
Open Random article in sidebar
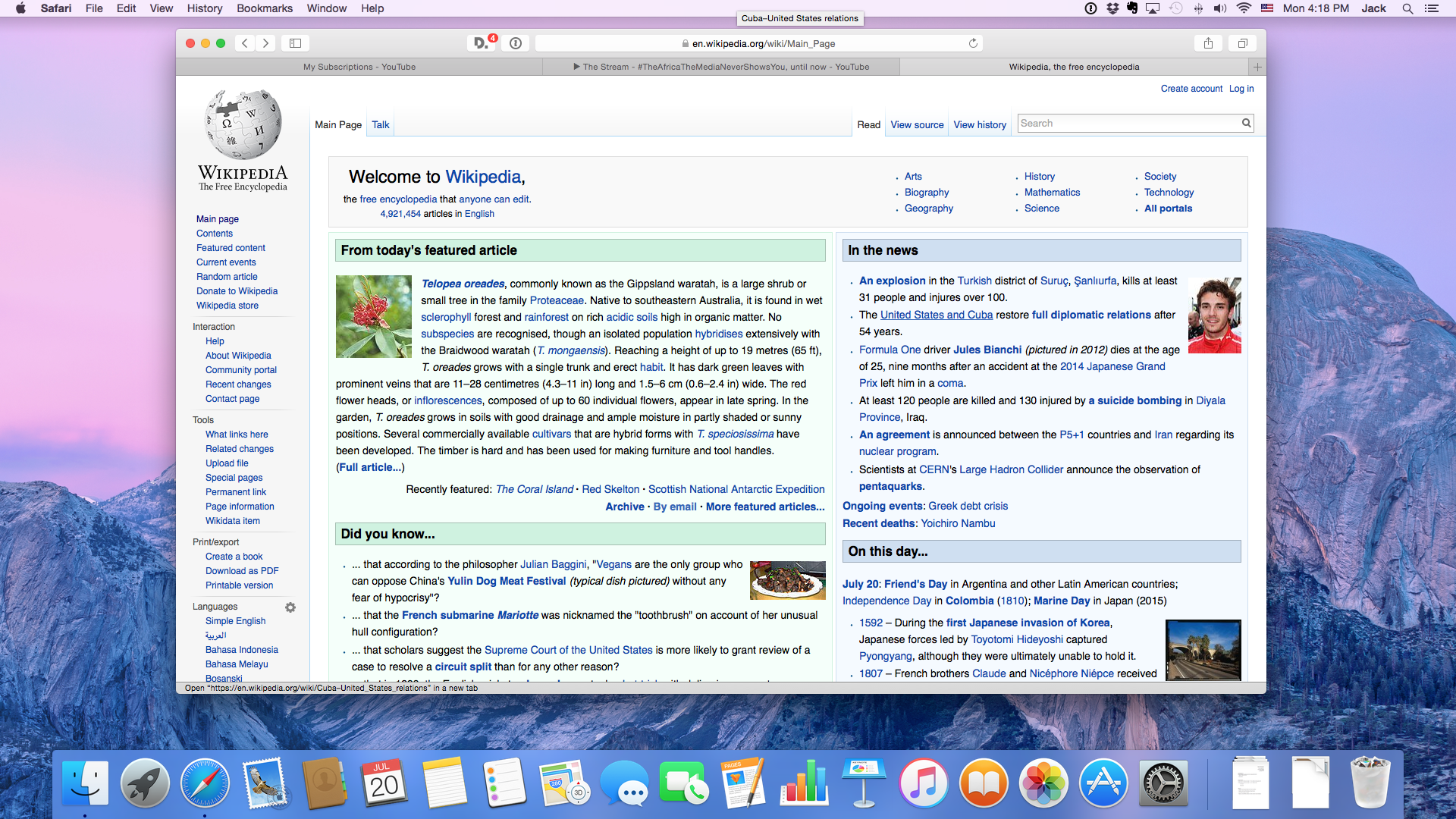point(227,277)
